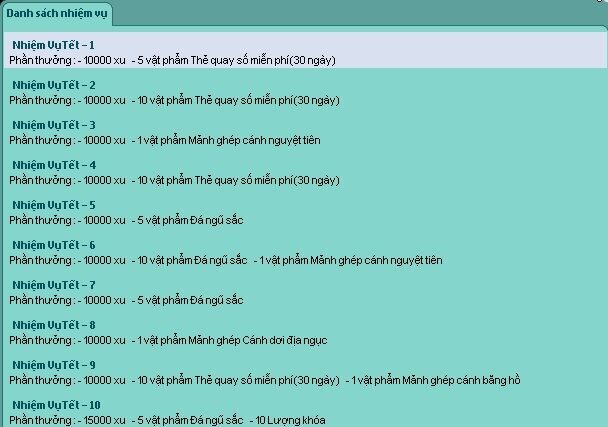The image size is (608, 427).
Task: Select Nhiệm Vụ Tết - 10 title
Action: pos(57,405)
